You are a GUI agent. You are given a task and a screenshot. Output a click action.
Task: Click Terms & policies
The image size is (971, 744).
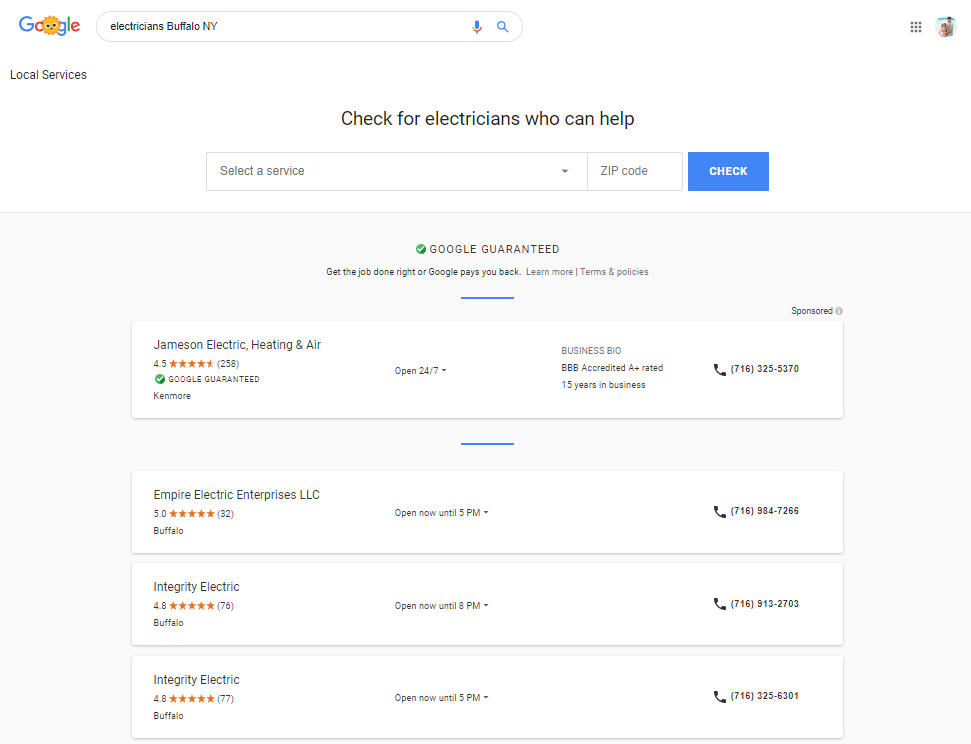[614, 271]
